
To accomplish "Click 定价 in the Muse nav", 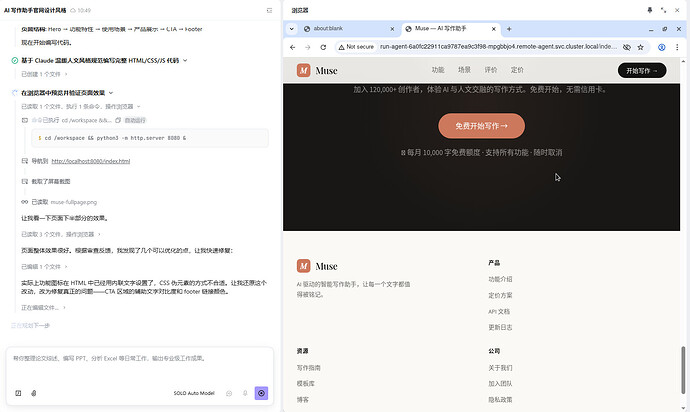I will point(517,70).
